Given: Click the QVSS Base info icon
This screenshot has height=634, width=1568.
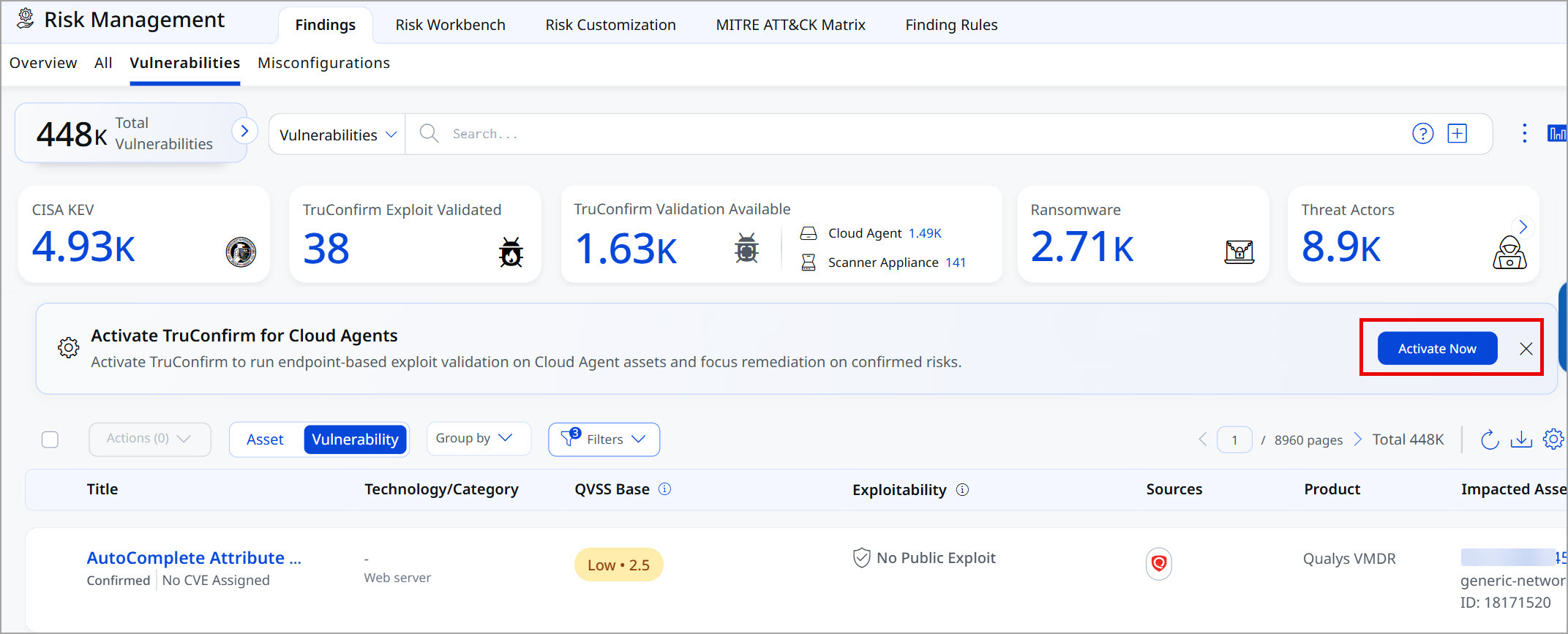Looking at the screenshot, I should (664, 489).
